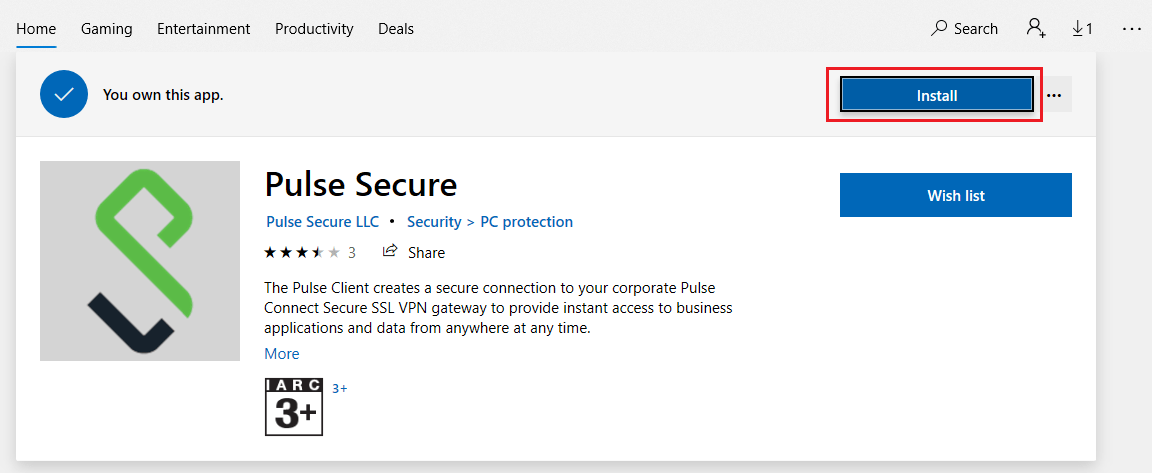The image size is (1152, 473).
Task: Open the Pulse Secure LLC publisher link
Action: (x=321, y=222)
